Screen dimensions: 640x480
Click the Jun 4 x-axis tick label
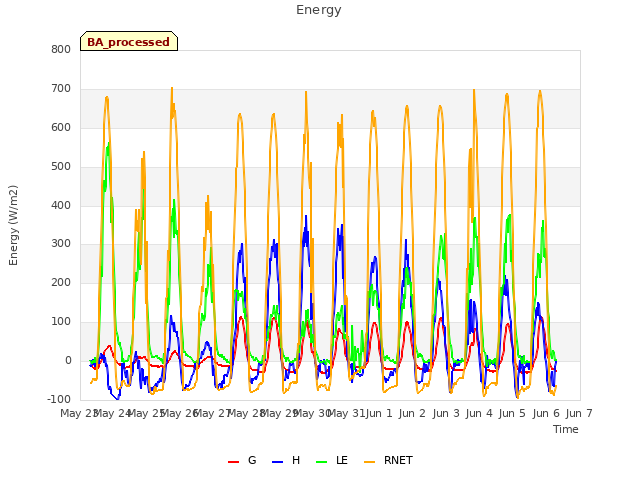(x=479, y=413)
